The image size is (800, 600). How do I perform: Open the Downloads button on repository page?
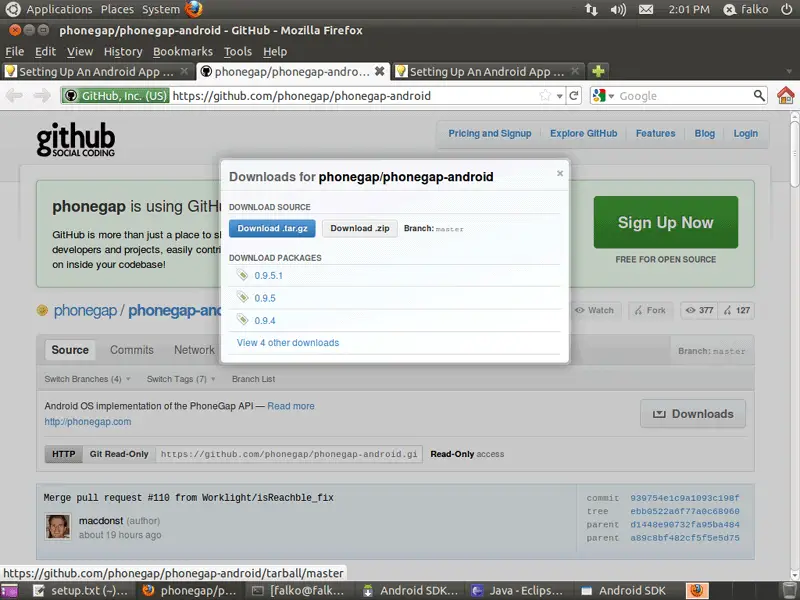point(693,414)
